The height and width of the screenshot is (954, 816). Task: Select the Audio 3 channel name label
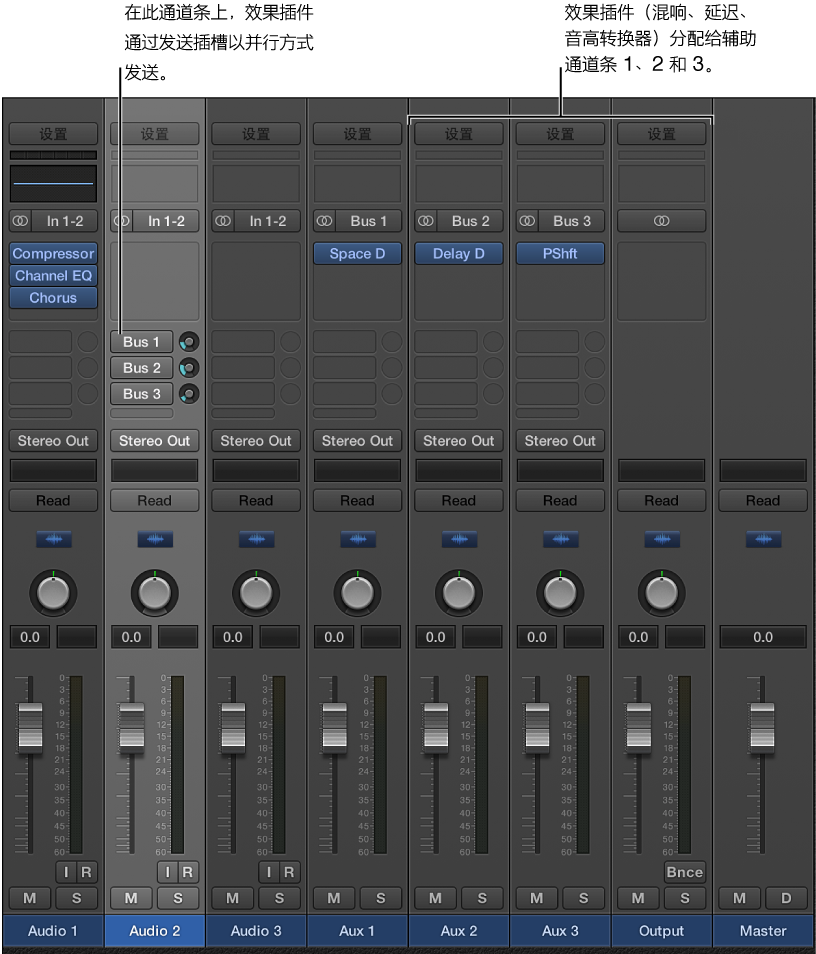click(x=256, y=930)
